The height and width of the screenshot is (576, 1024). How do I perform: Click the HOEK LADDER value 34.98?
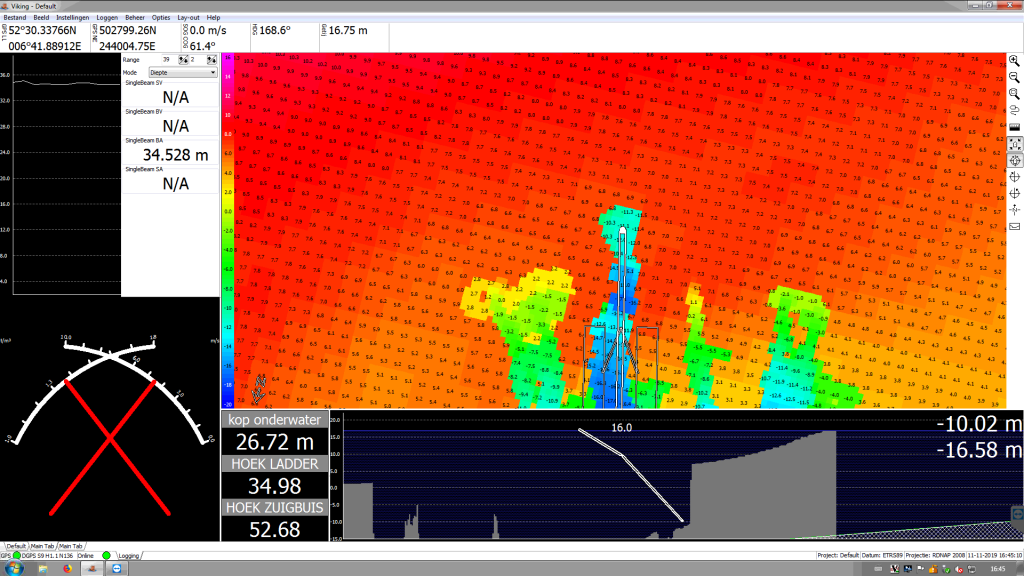[x=275, y=486]
